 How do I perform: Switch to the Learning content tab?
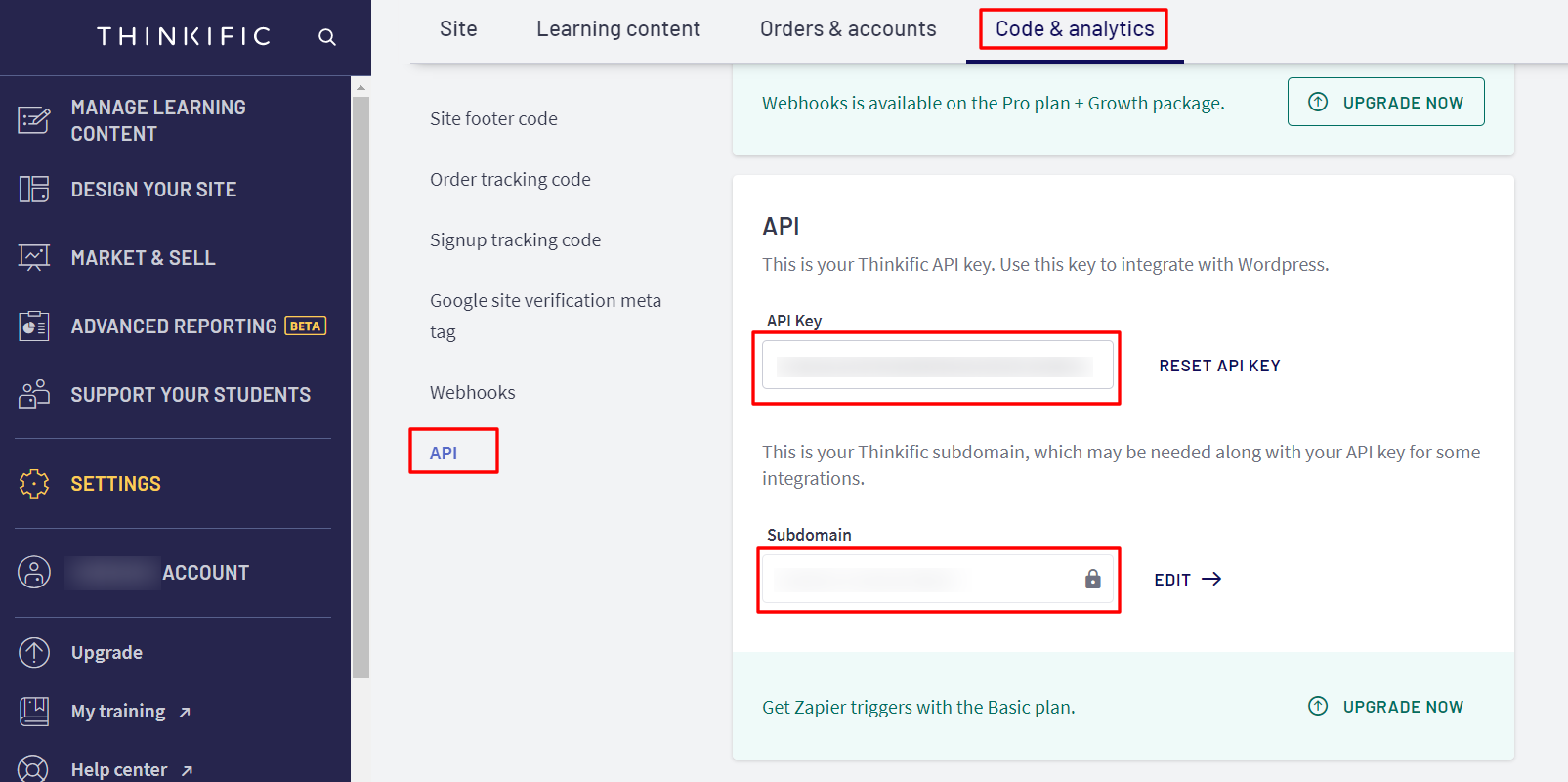pos(617,29)
